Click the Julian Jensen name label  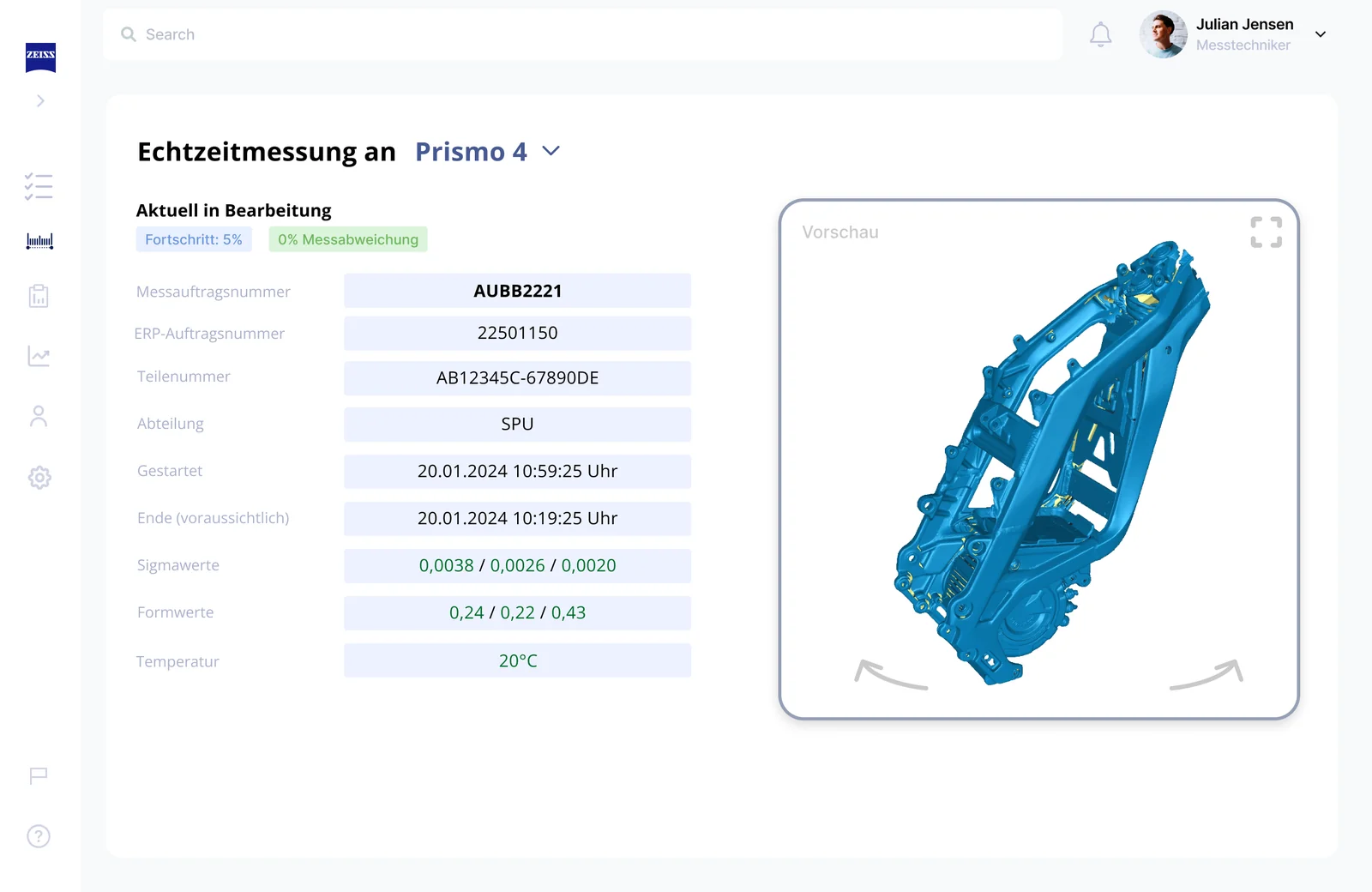click(x=1244, y=24)
